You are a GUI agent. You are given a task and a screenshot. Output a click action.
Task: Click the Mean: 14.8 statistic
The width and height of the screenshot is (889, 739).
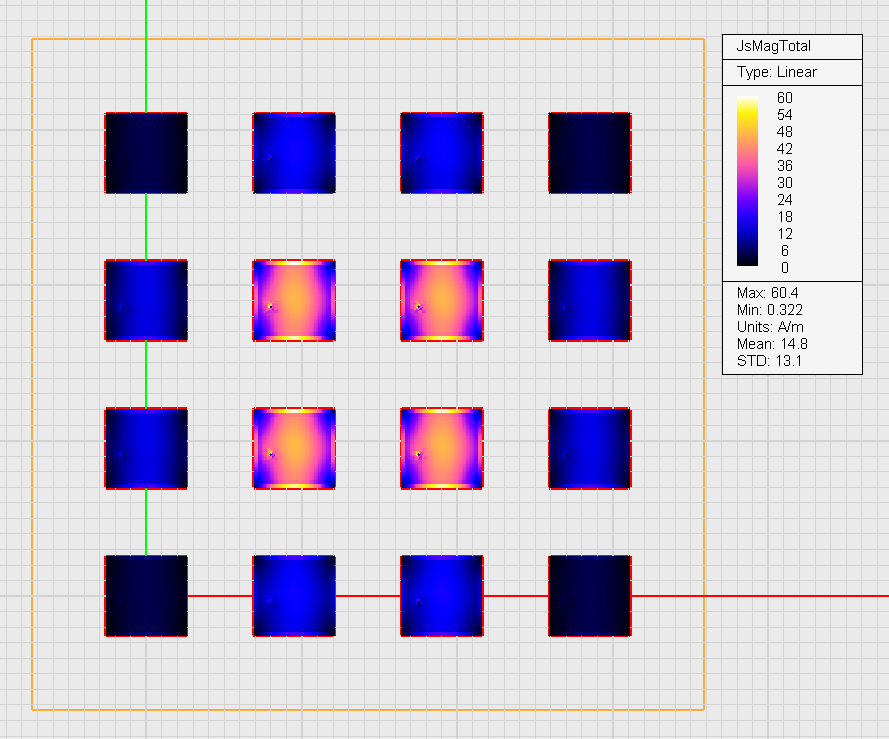click(768, 343)
